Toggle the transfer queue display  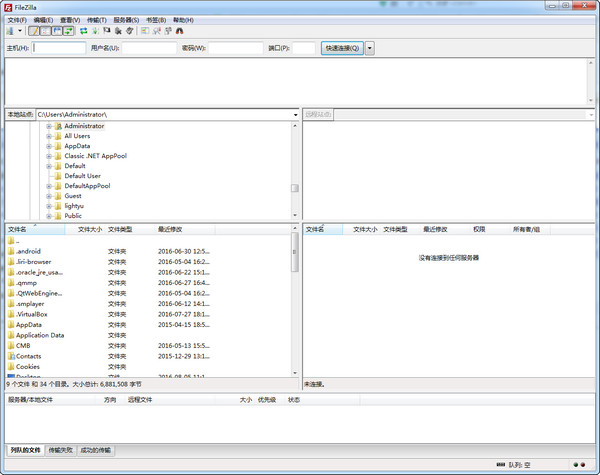click(69, 31)
